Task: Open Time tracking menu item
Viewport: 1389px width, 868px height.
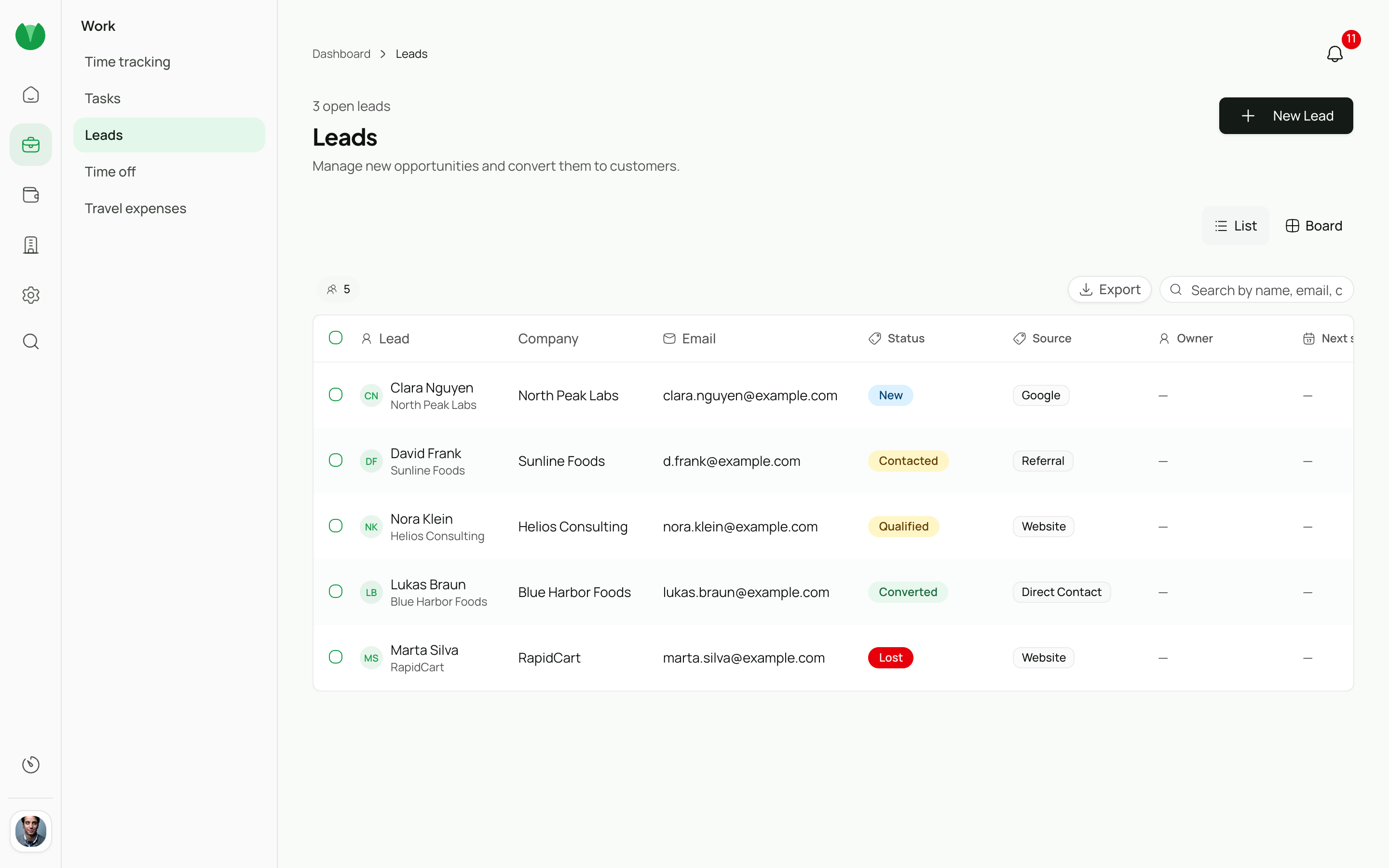Action: [x=169, y=61]
